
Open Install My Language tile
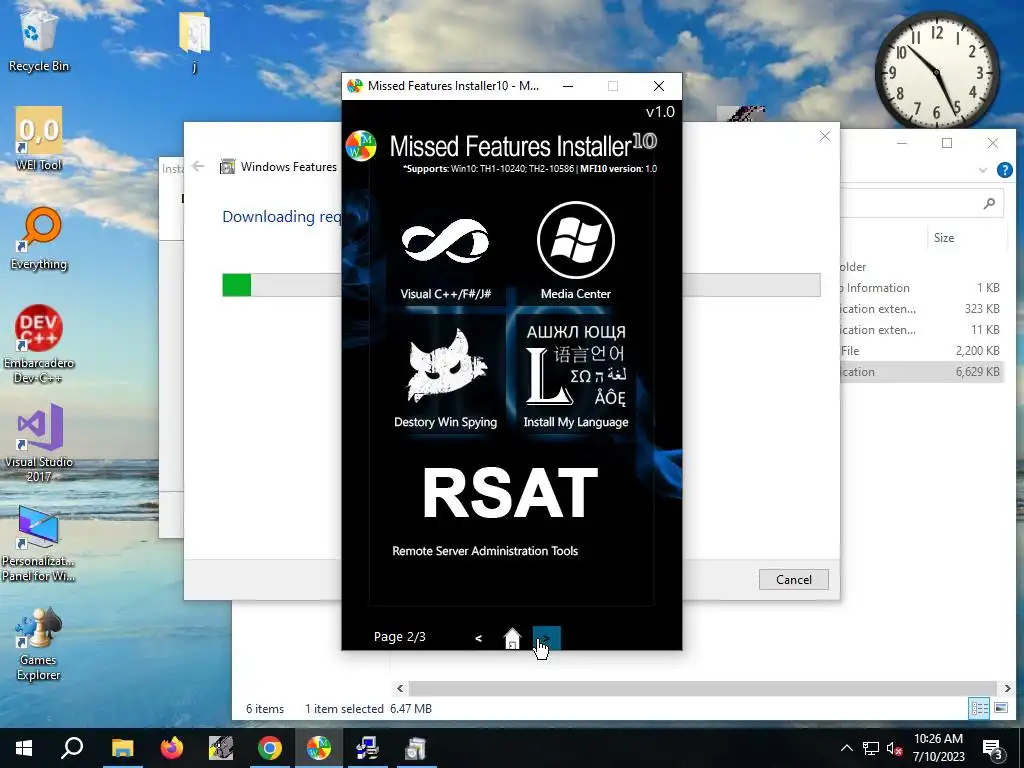click(x=575, y=376)
